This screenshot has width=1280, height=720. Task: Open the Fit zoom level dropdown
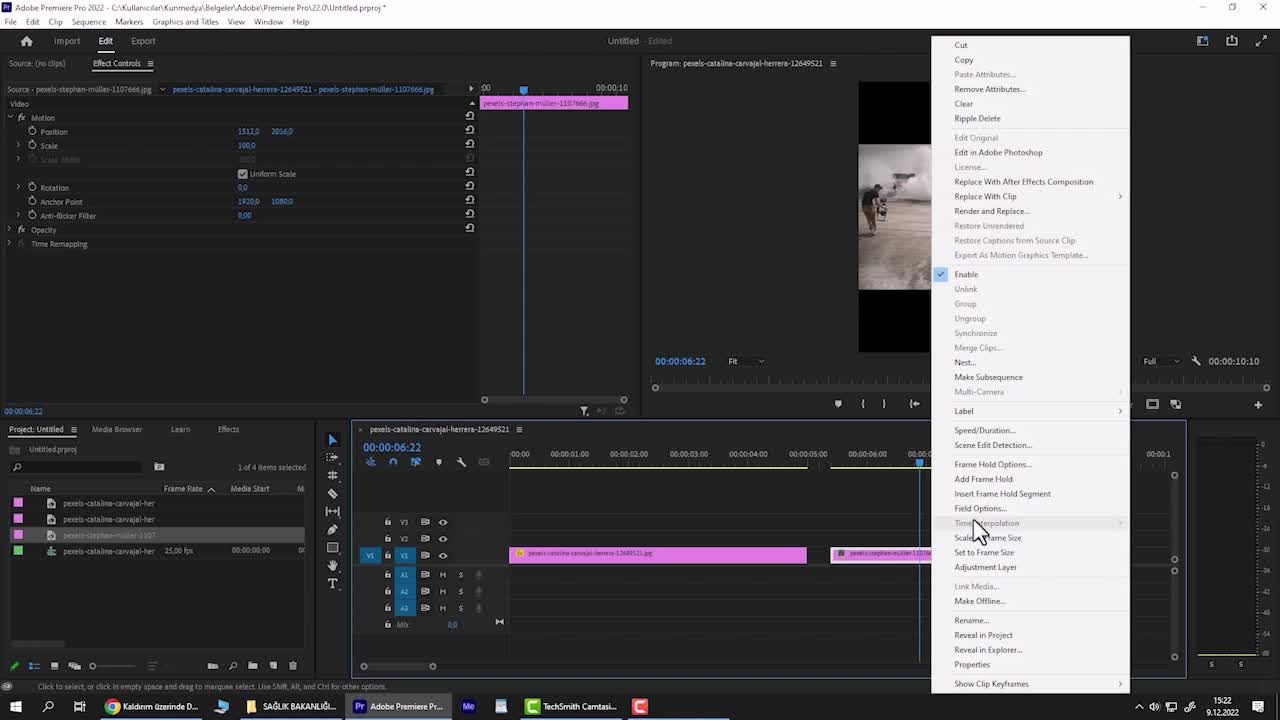746,361
